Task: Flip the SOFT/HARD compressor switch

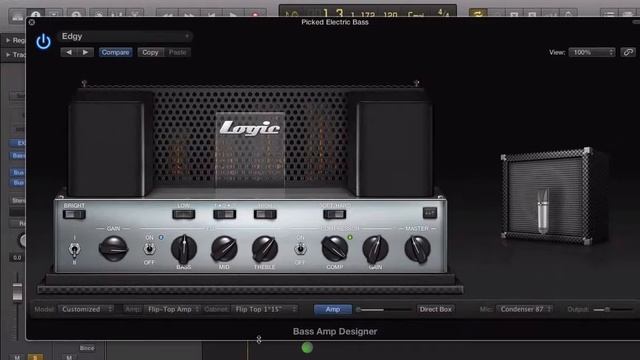Action: pyautogui.click(x=335, y=214)
